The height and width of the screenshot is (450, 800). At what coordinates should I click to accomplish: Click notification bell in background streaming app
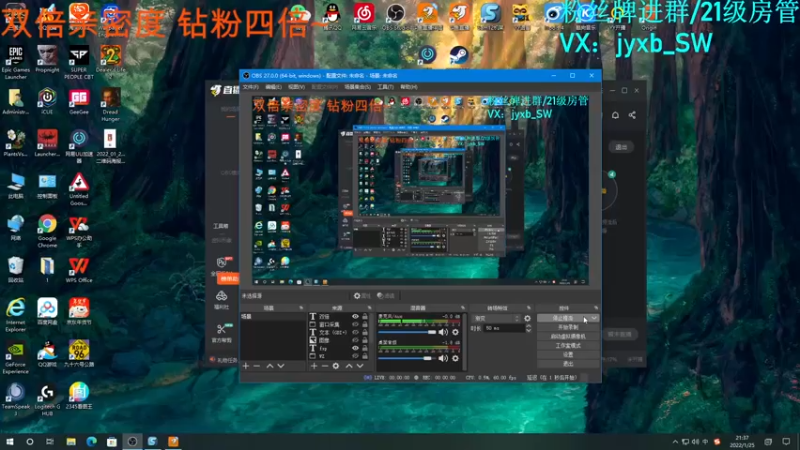[615, 115]
